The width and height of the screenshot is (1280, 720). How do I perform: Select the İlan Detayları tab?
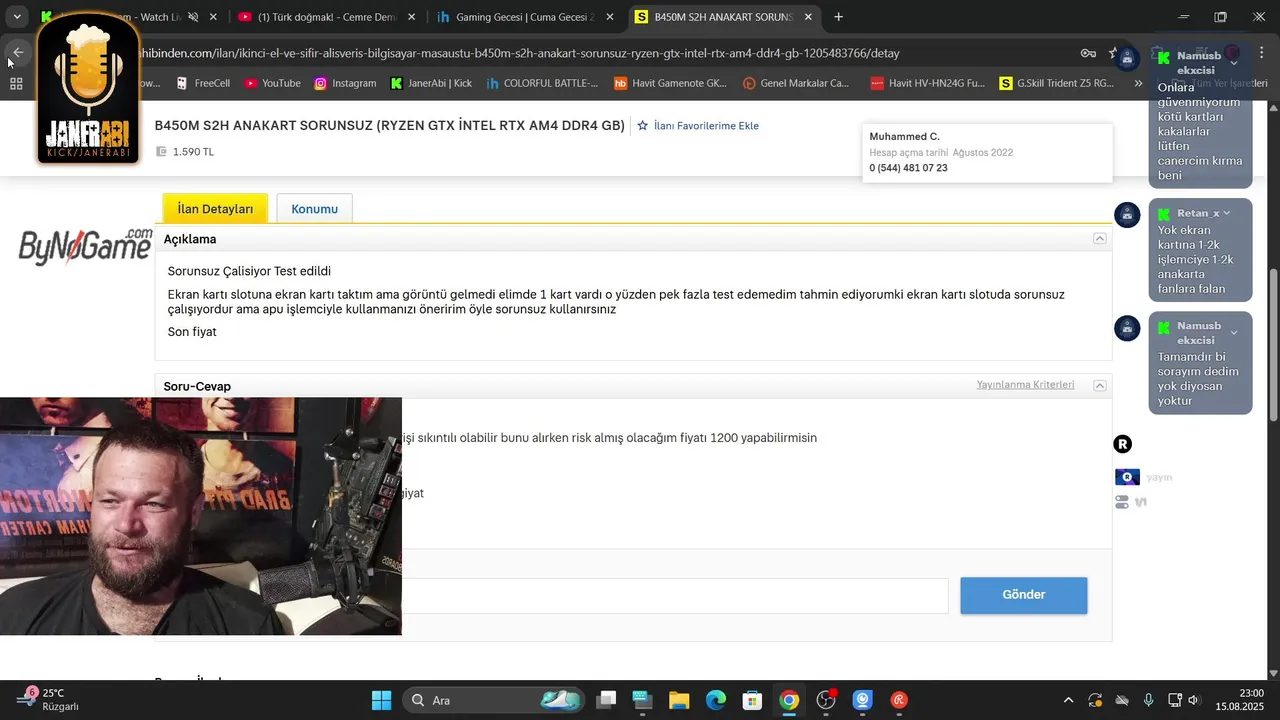click(x=215, y=209)
